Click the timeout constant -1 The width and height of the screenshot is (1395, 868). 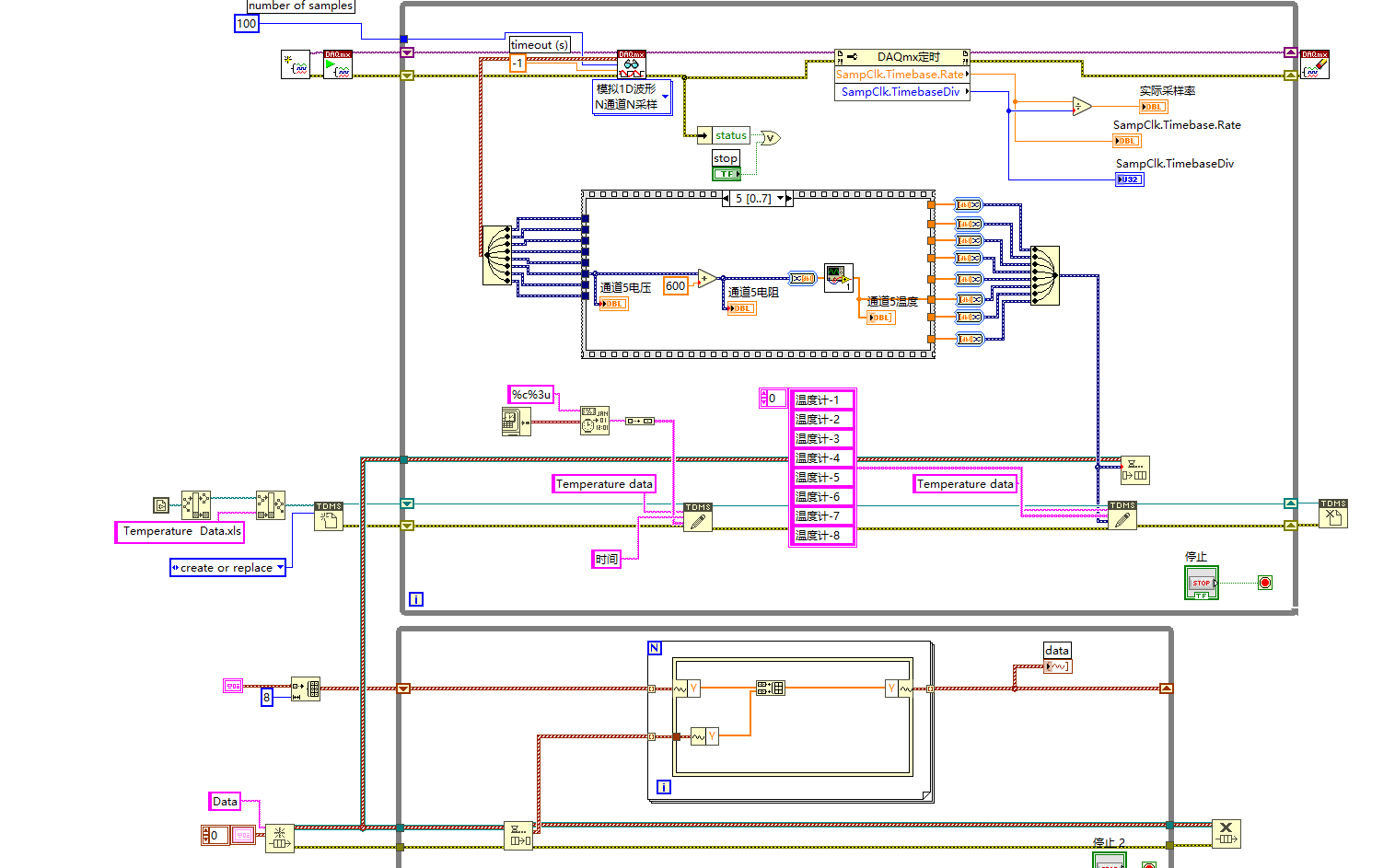(517, 64)
